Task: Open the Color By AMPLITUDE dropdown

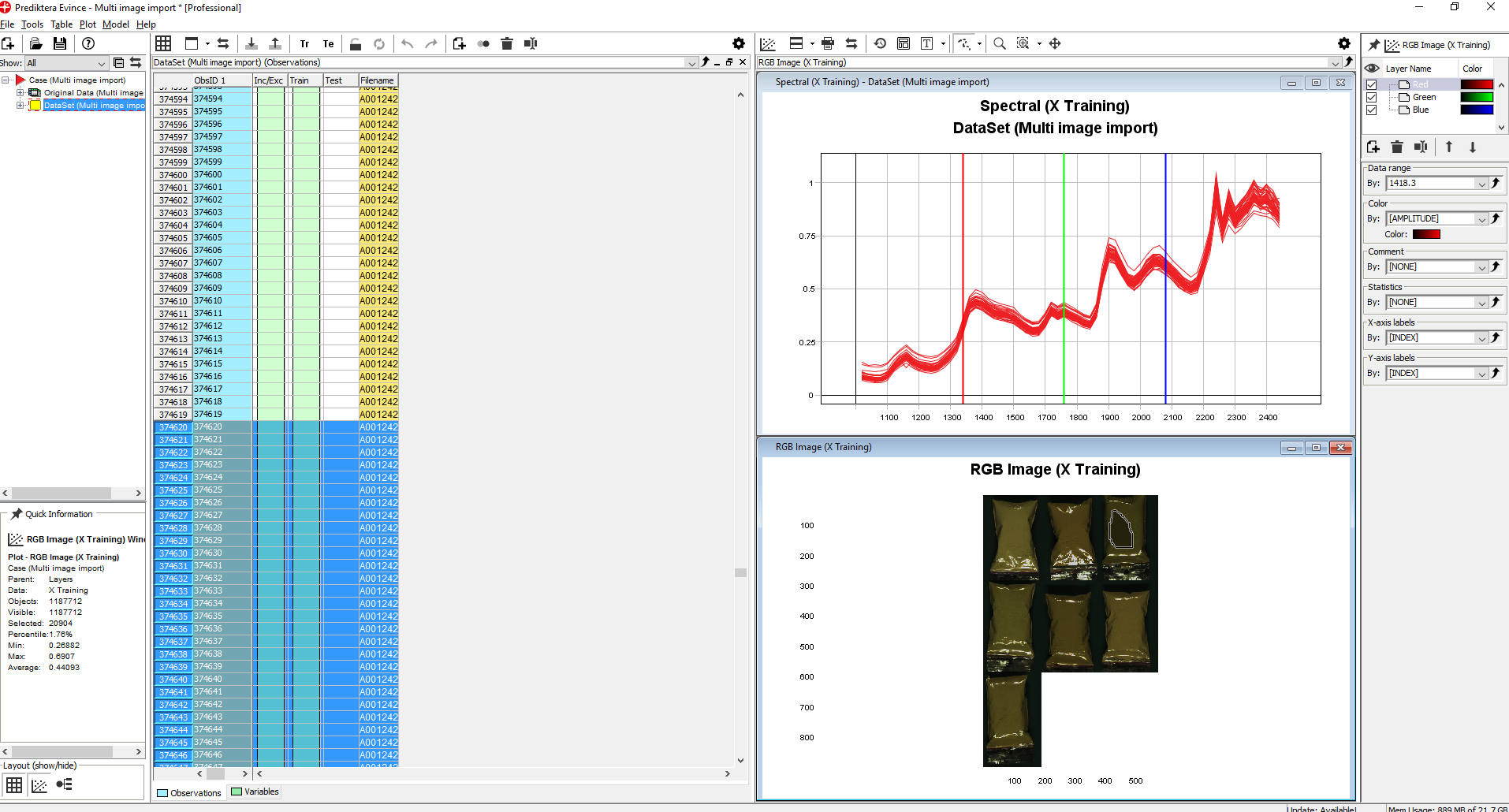Action: pyautogui.click(x=1481, y=219)
